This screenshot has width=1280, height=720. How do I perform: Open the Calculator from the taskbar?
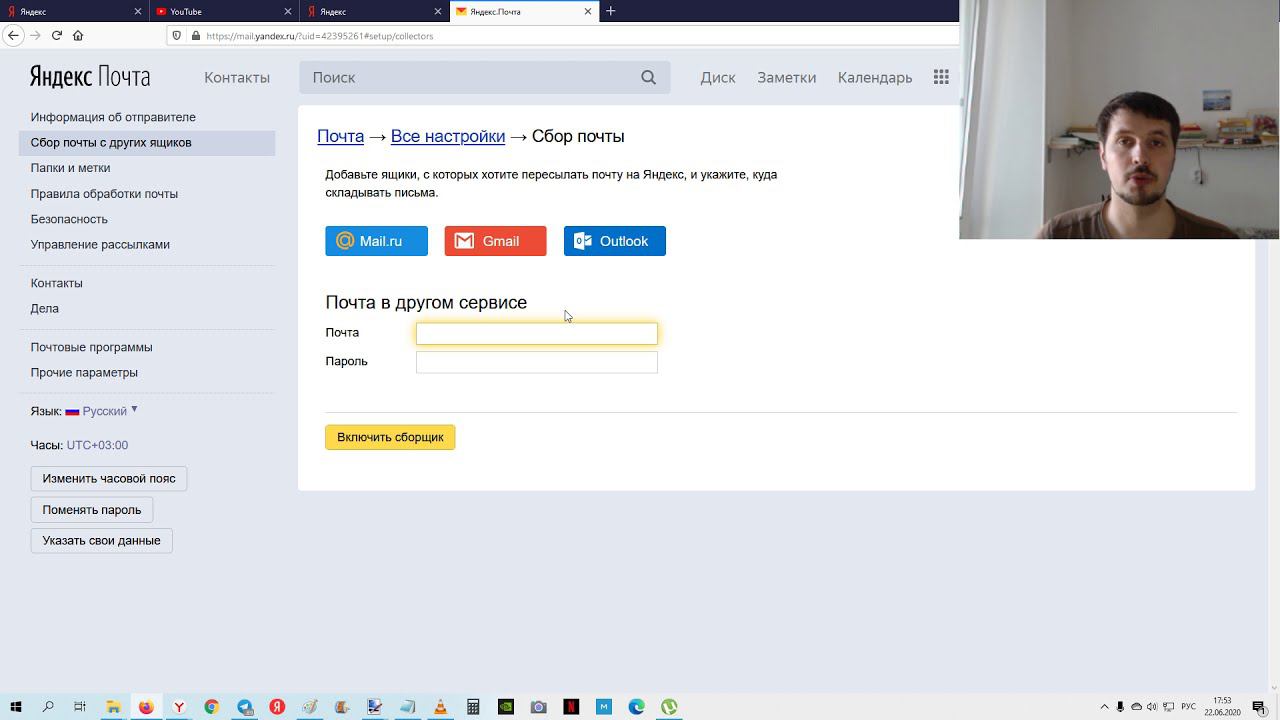pyautogui.click(x=473, y=707)
